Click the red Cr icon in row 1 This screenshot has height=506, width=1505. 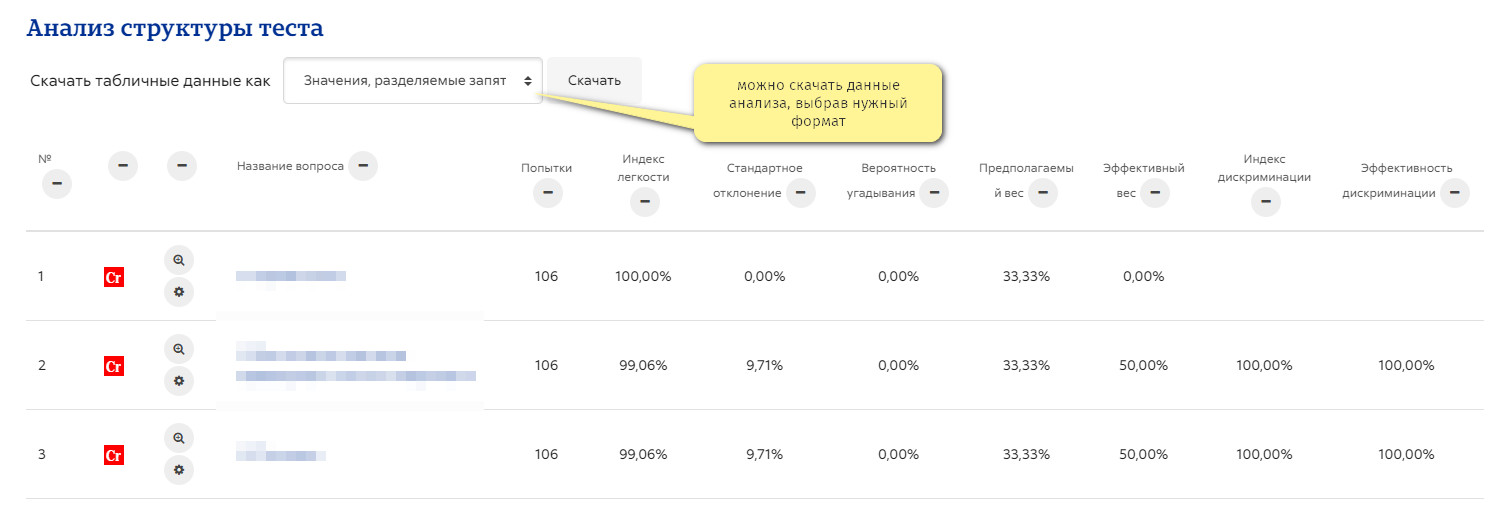click(114, 277)
